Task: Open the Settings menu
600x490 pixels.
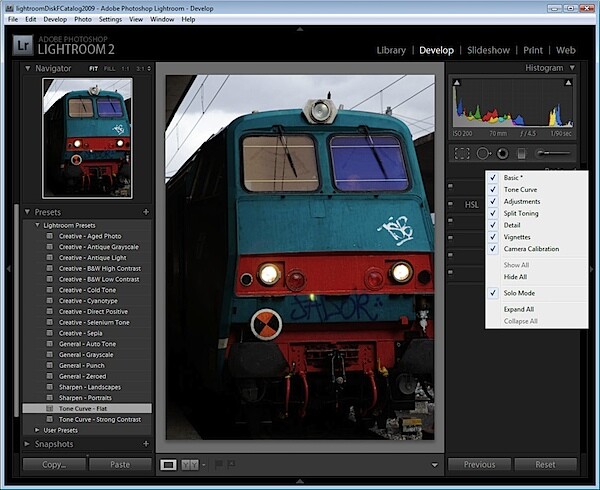Action: pos(110,19)
